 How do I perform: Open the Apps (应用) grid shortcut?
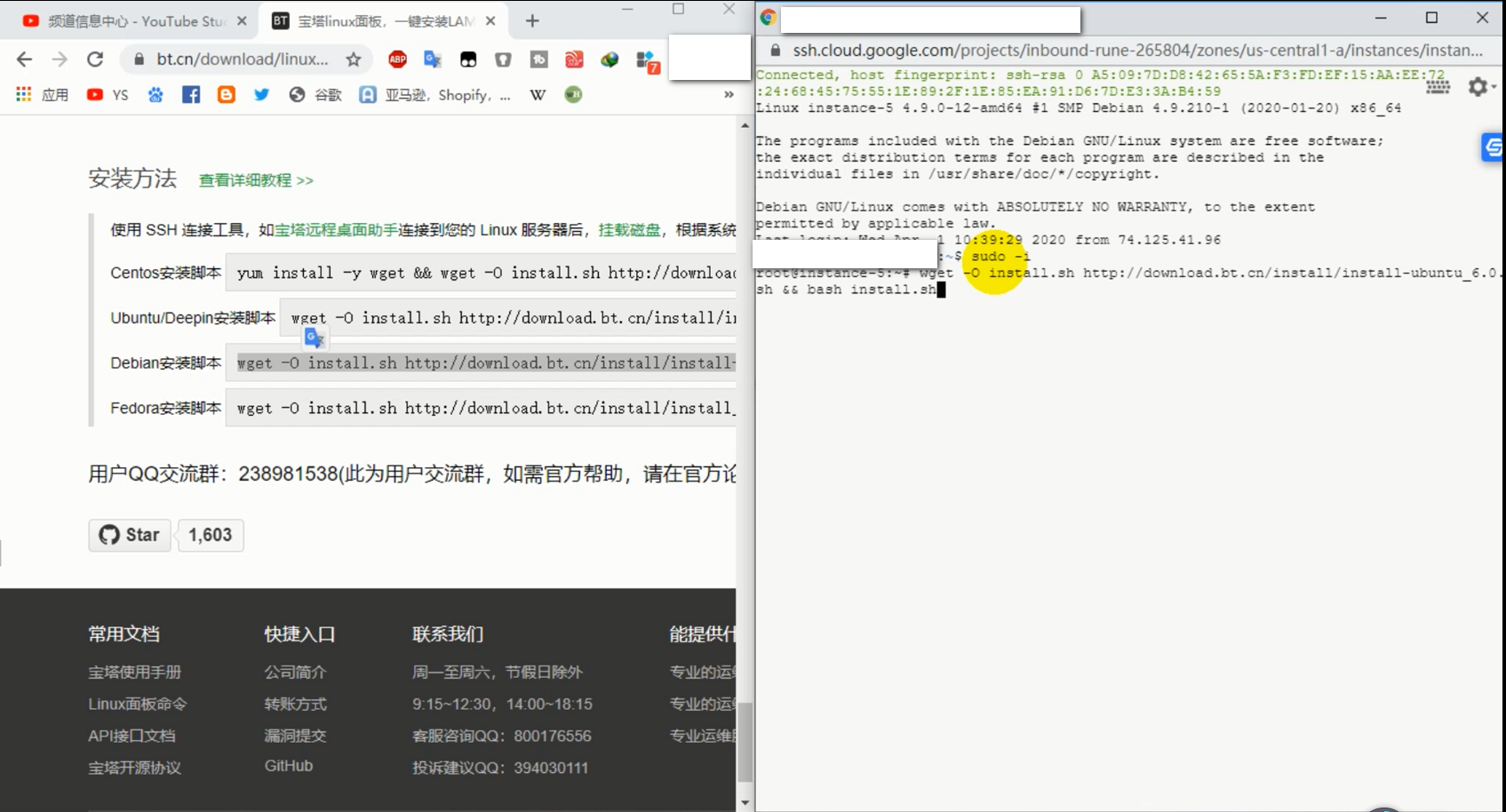pyautogui.click(x=42, y=94)
